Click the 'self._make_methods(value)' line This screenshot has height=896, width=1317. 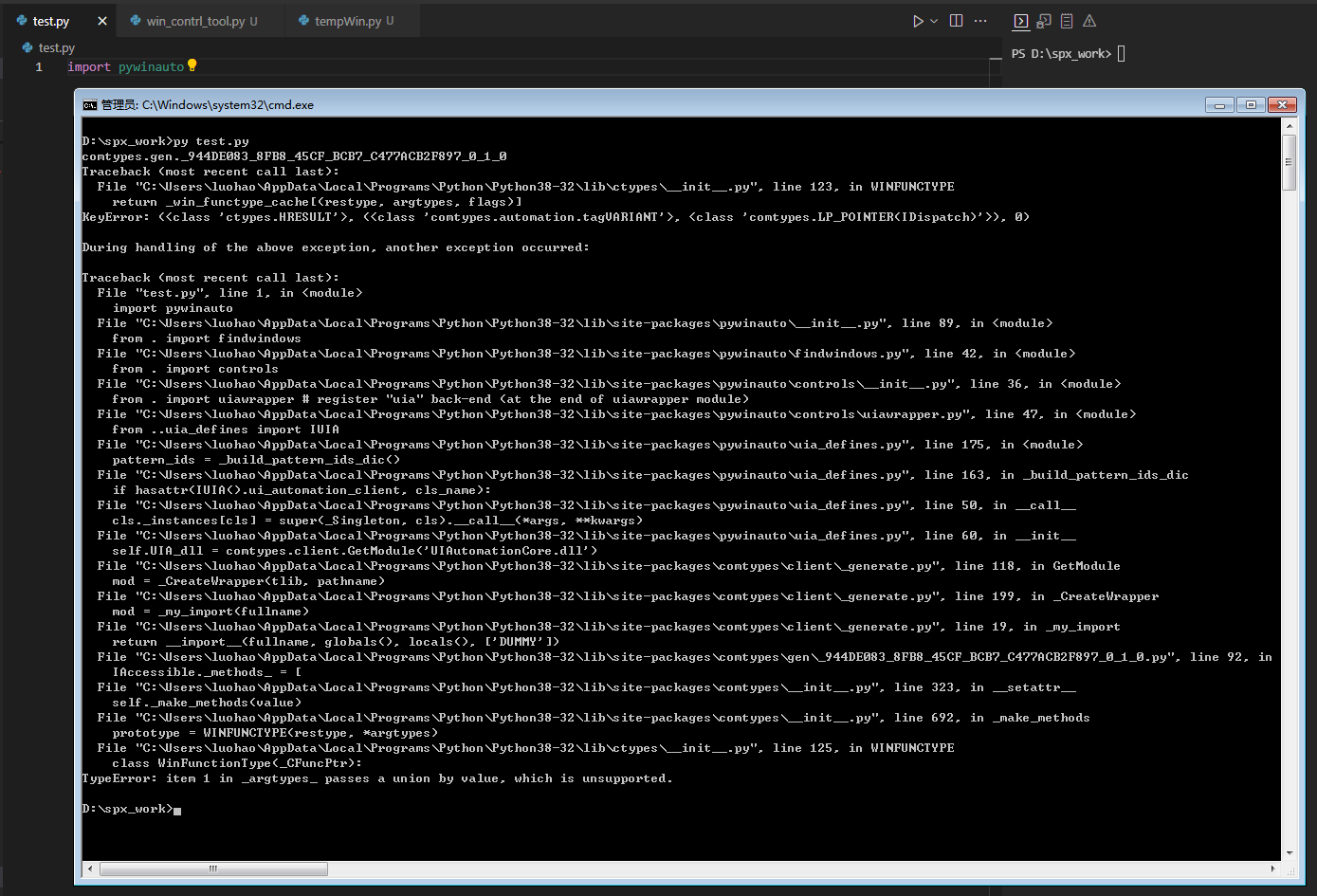tap(207, 703)
